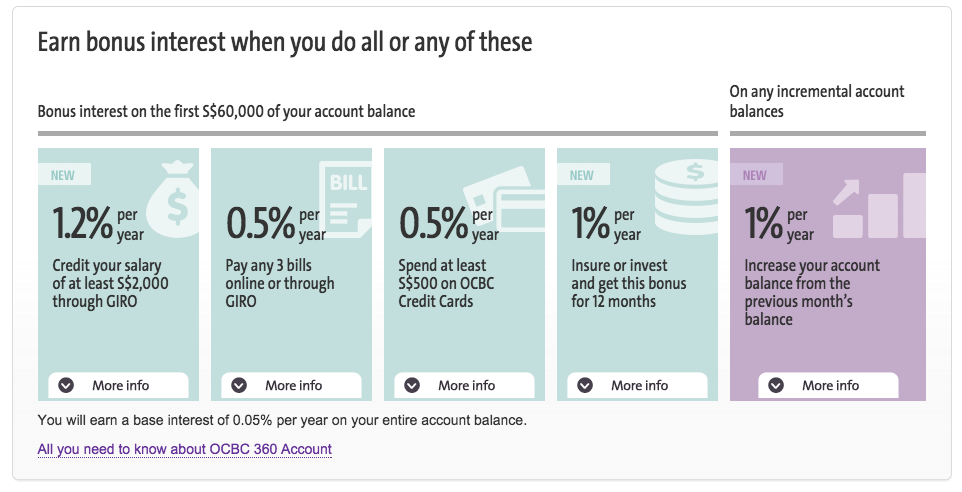Screen dimensions: 962x492
Task: Click 'Pay any 3 bills online' description
Action: [278, 283]
